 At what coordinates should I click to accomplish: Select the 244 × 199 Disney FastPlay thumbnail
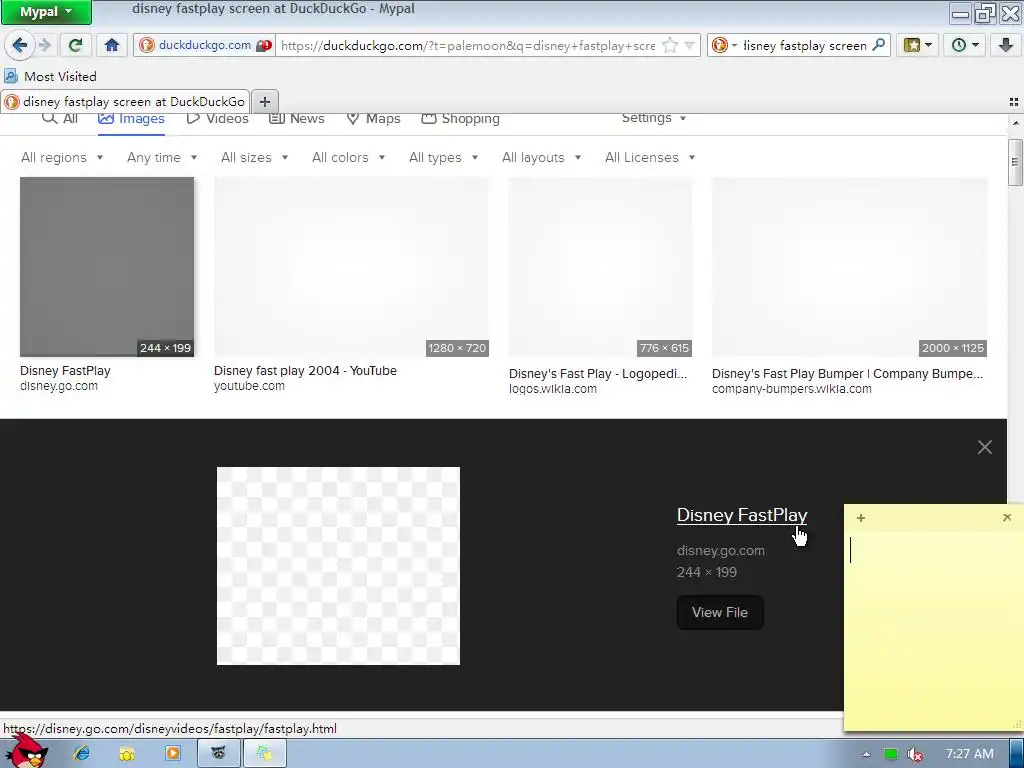(107, 267)
